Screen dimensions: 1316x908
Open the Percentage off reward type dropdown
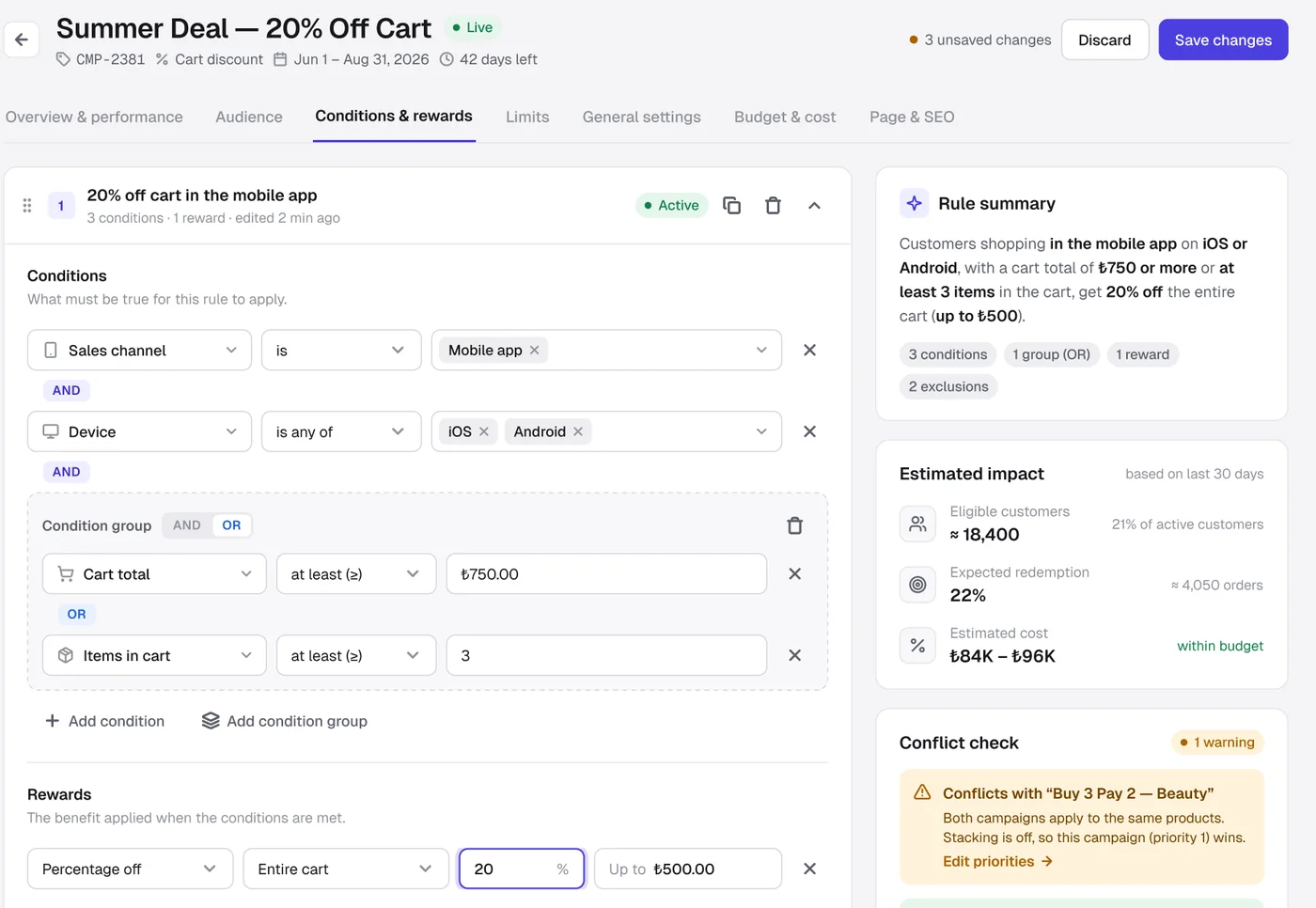130,869
